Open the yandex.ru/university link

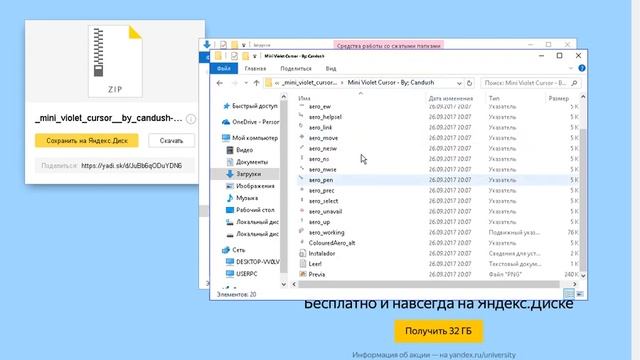[483, 355]
